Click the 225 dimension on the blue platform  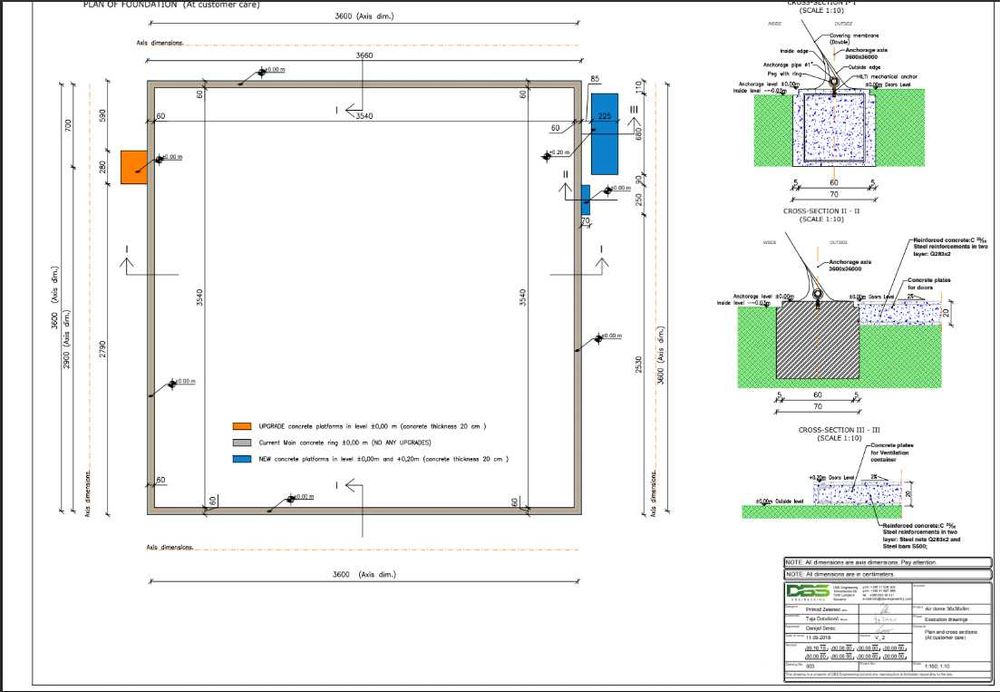tap(604, 116)
